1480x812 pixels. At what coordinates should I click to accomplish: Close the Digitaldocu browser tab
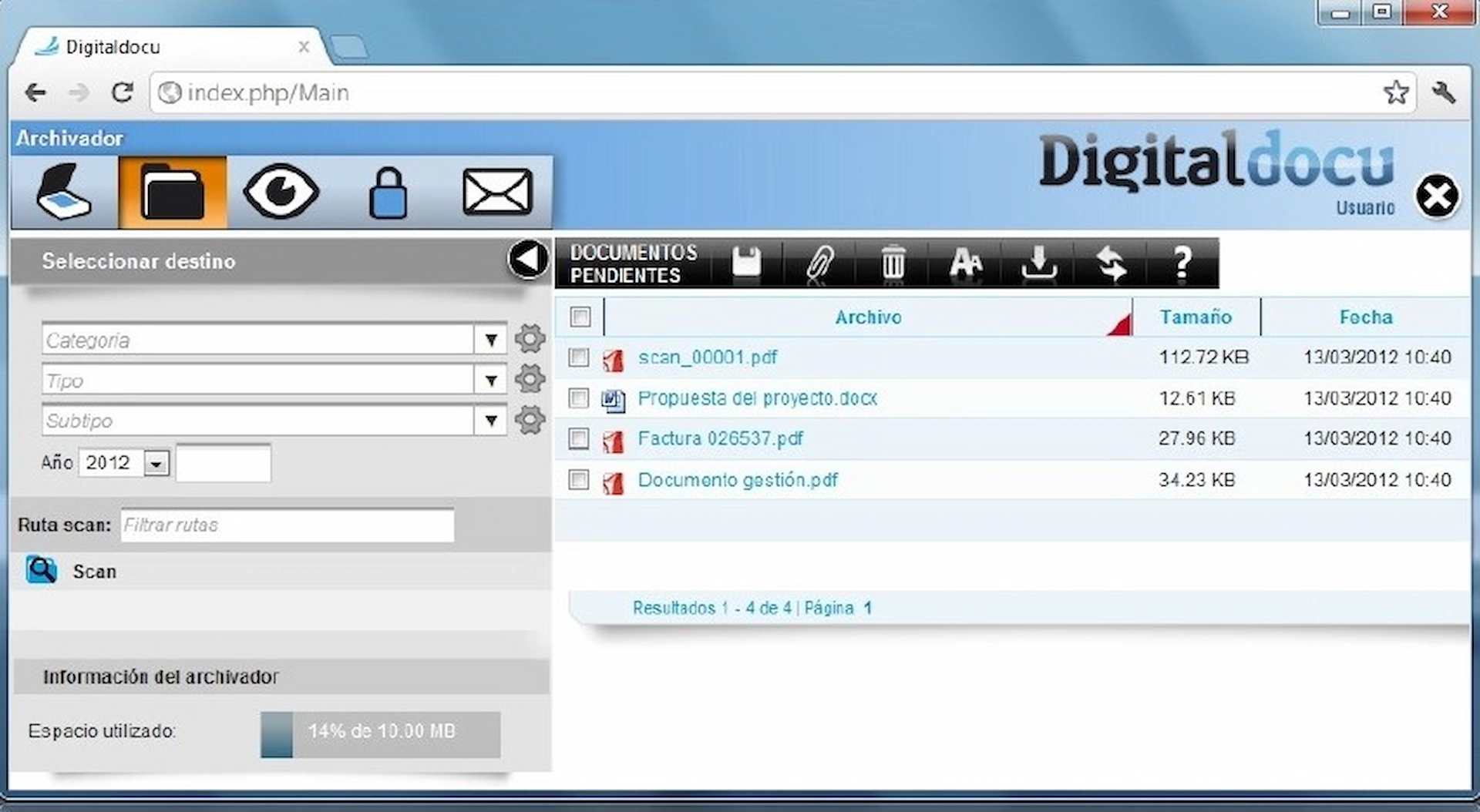(x=304, y=47)
